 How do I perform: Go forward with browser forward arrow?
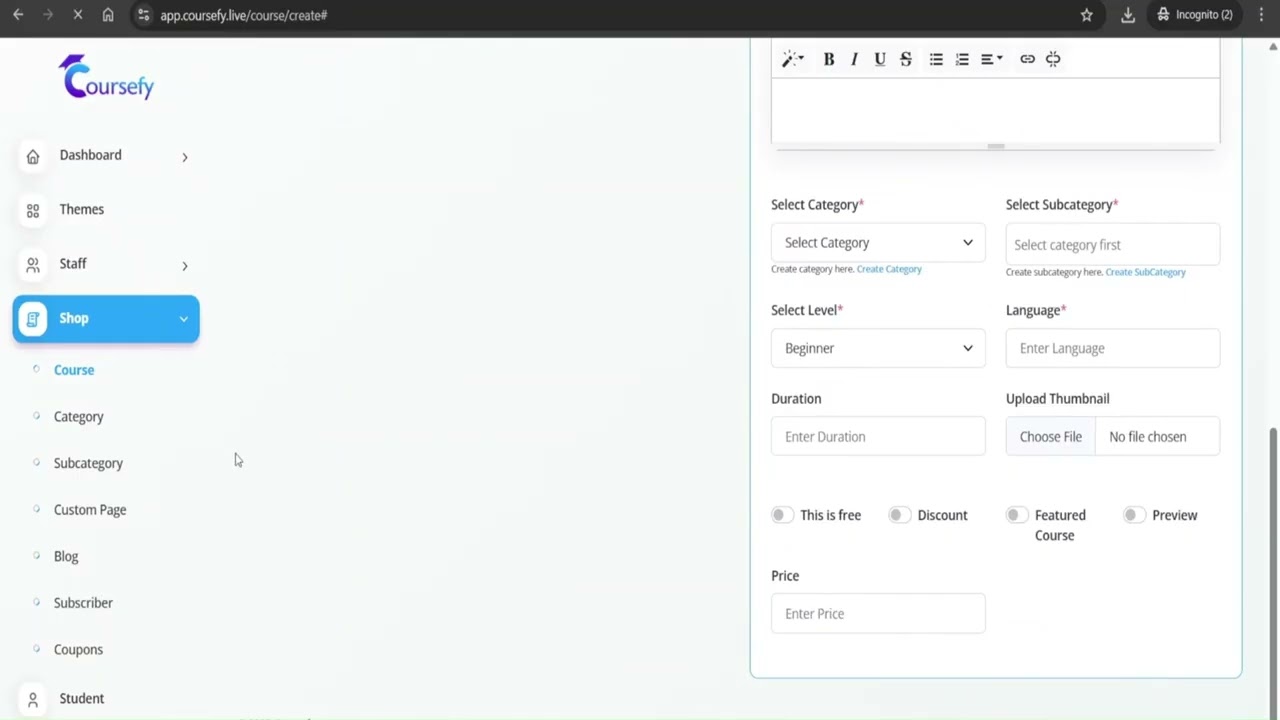click(46, 15)
